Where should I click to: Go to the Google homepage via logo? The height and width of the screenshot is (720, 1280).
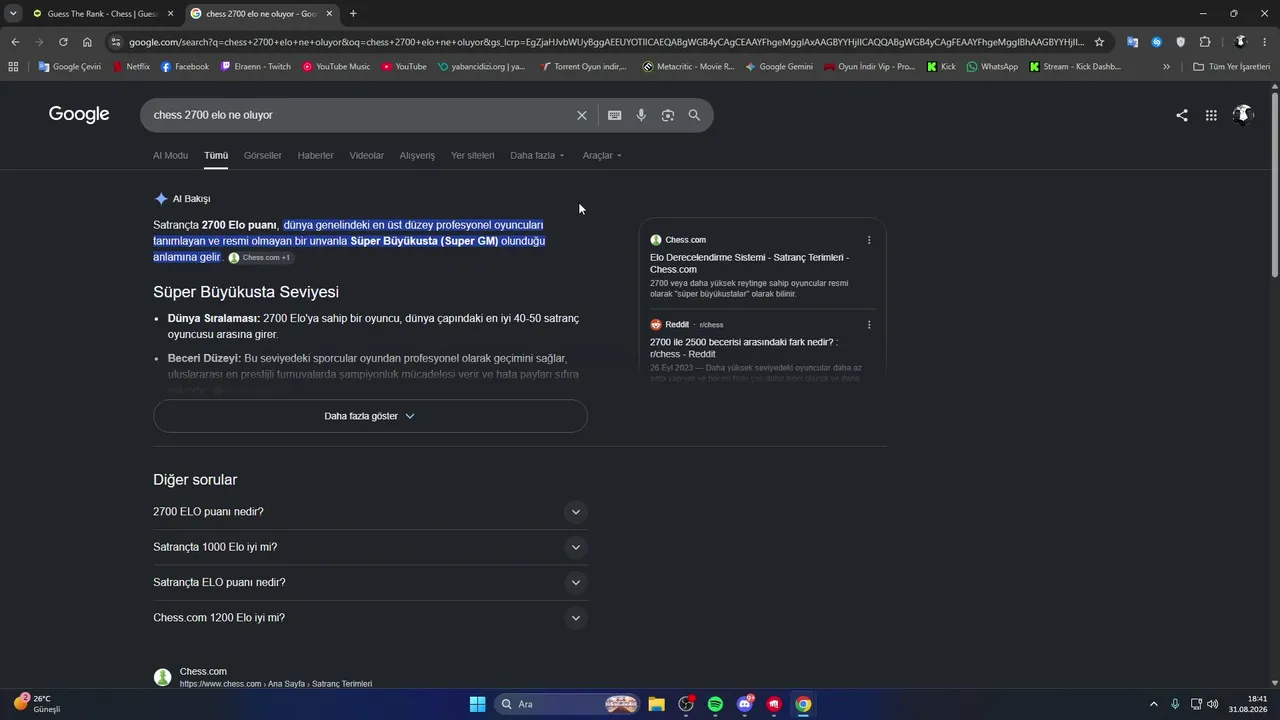tap(79, 114)
